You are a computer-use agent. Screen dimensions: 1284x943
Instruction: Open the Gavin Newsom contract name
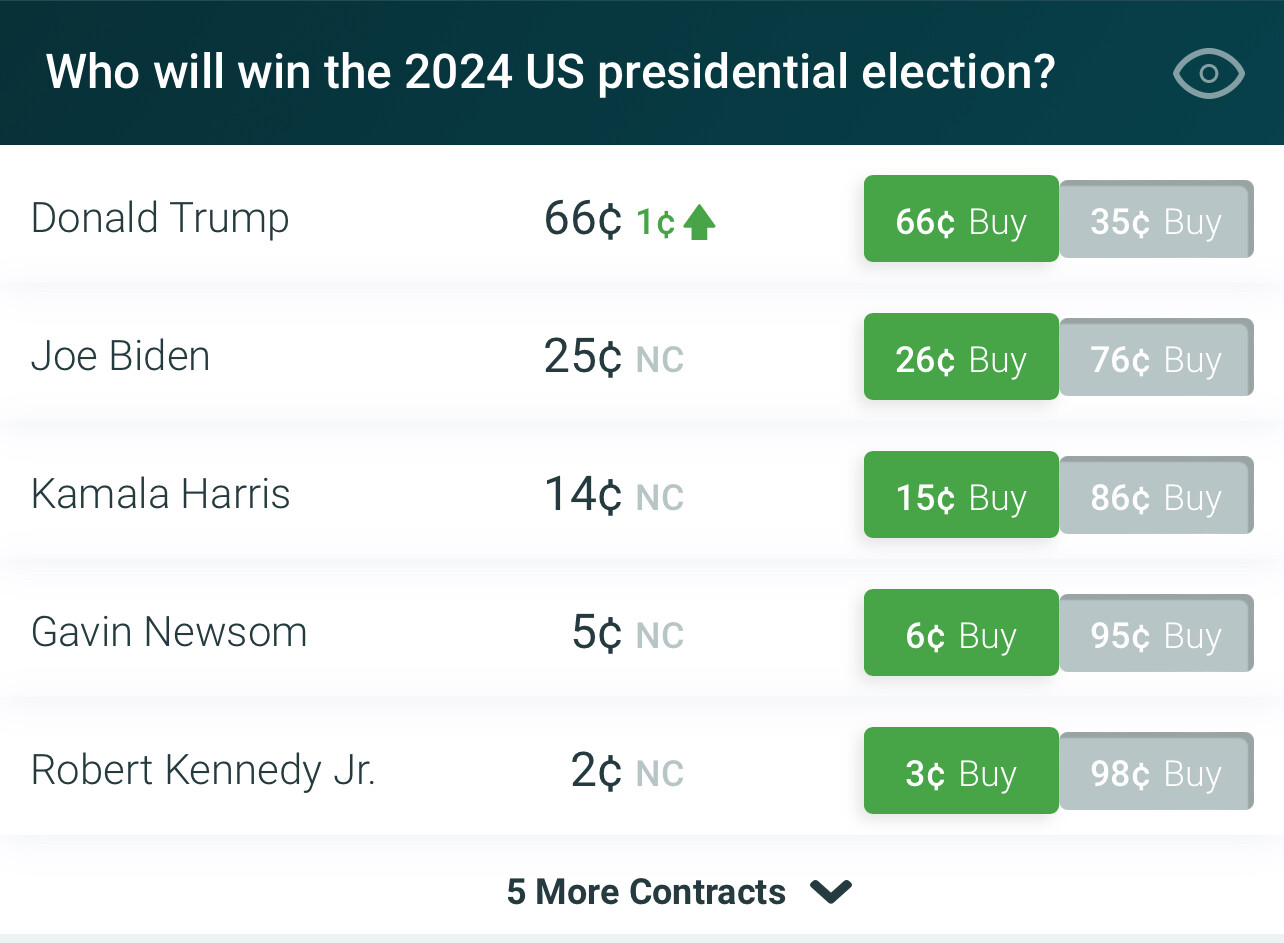point(169,632)
